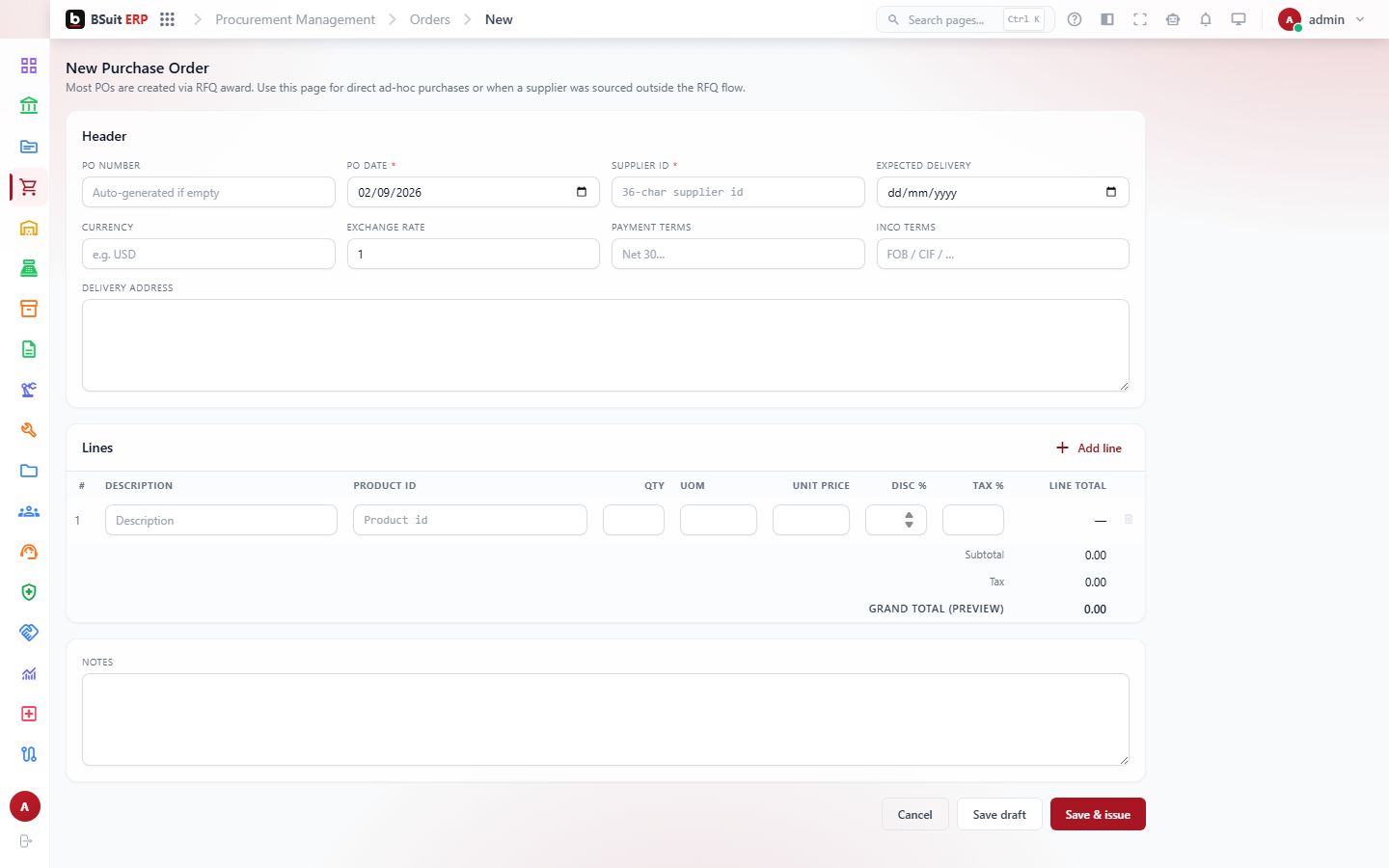This screenshot has height=868, width=1389.
Task: Expand the admin user menu chevron
Action: (x=1360, y=19)
